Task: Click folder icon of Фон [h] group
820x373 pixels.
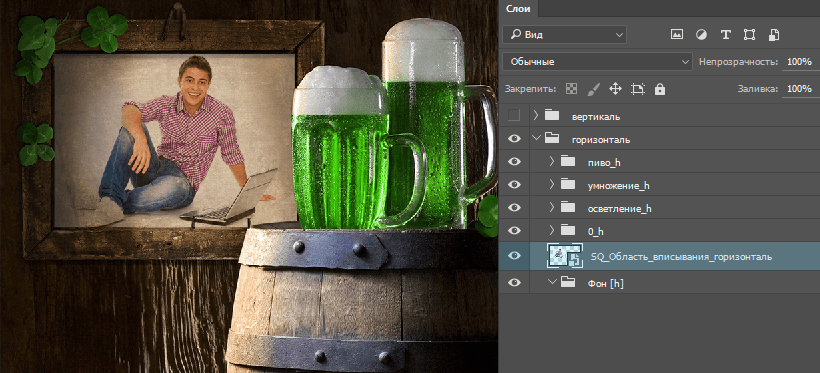Action: (x=568, y=282)
